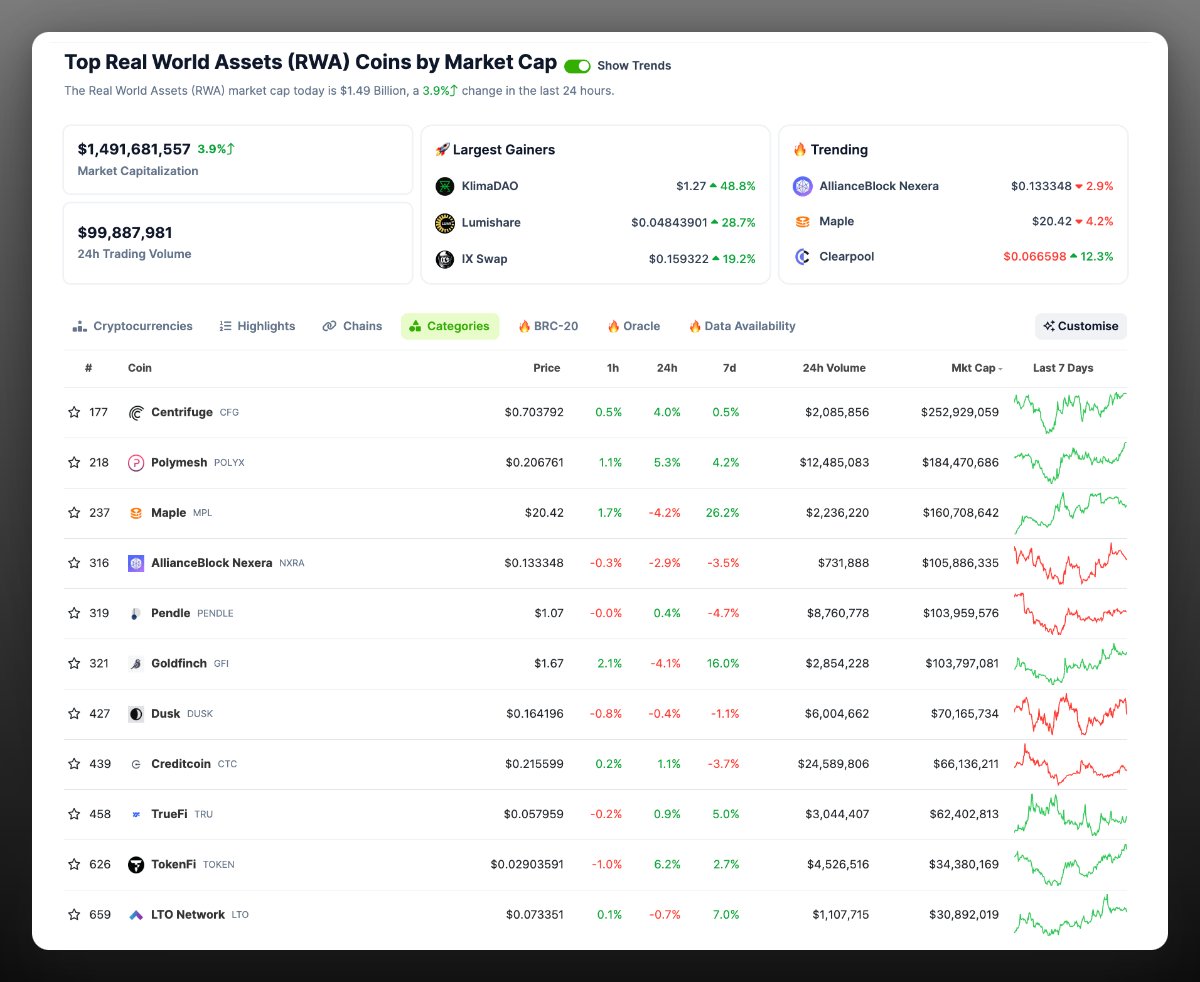Sort by Mkt Cap column header
Screen dimensions: 1200x982
coord(976,368)
